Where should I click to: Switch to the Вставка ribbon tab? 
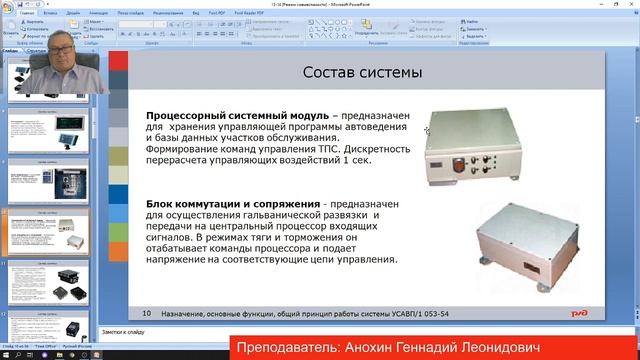tap(50, 13)
